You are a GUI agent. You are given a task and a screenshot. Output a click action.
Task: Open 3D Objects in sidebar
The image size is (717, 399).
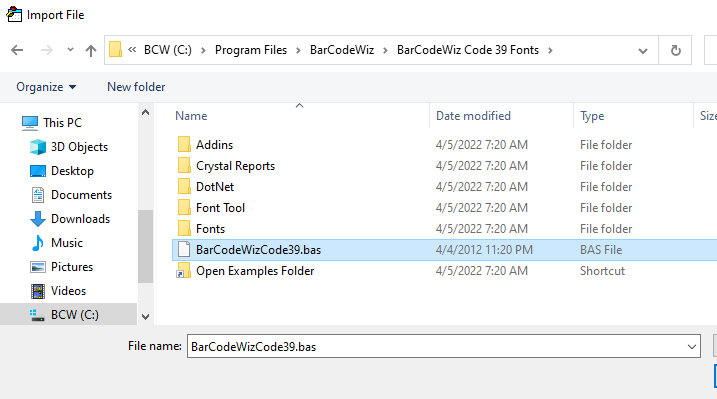(79, 147)
